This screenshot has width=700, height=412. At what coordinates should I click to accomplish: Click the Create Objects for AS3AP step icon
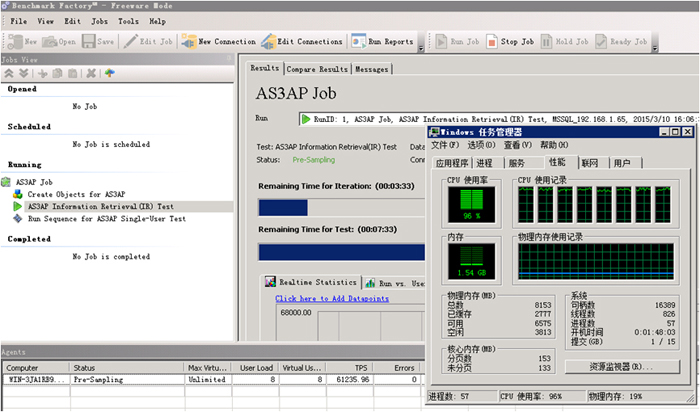point(18,194)
